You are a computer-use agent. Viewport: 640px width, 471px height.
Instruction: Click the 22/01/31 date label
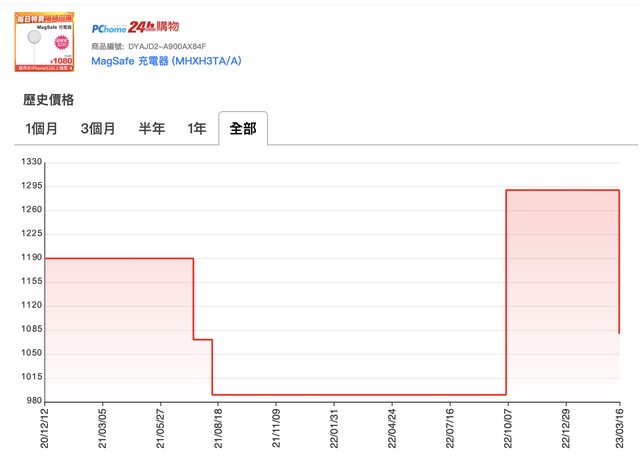[x=334, y=428]
